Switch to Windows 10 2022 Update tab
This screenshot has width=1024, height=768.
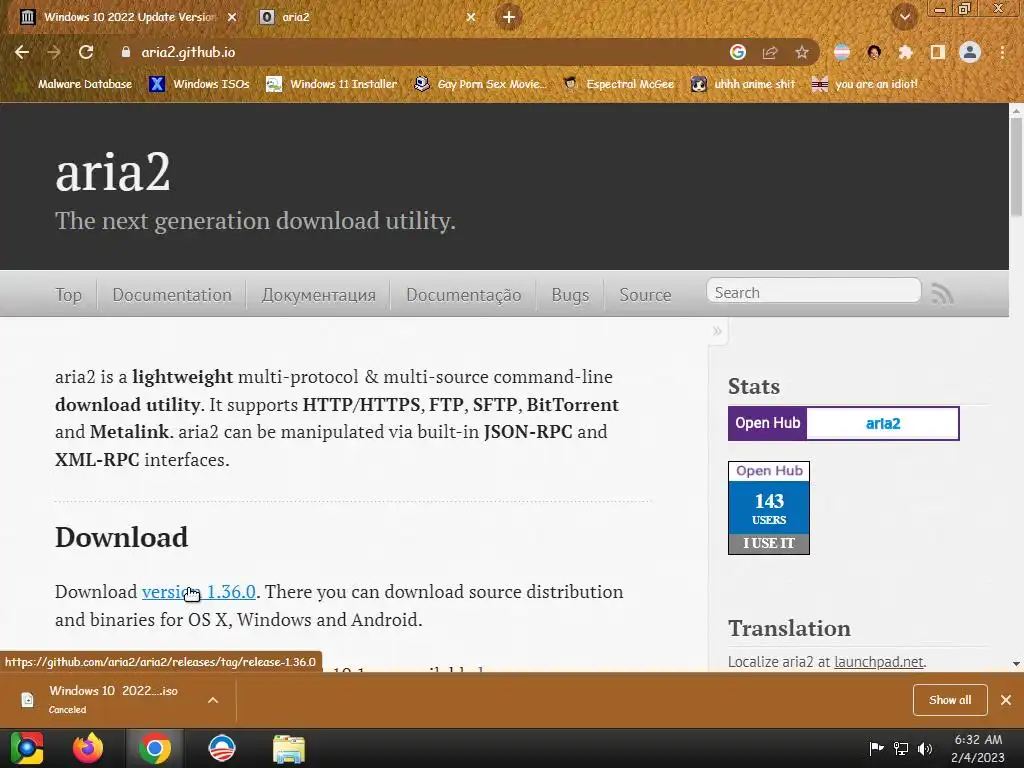coord(127,17)
